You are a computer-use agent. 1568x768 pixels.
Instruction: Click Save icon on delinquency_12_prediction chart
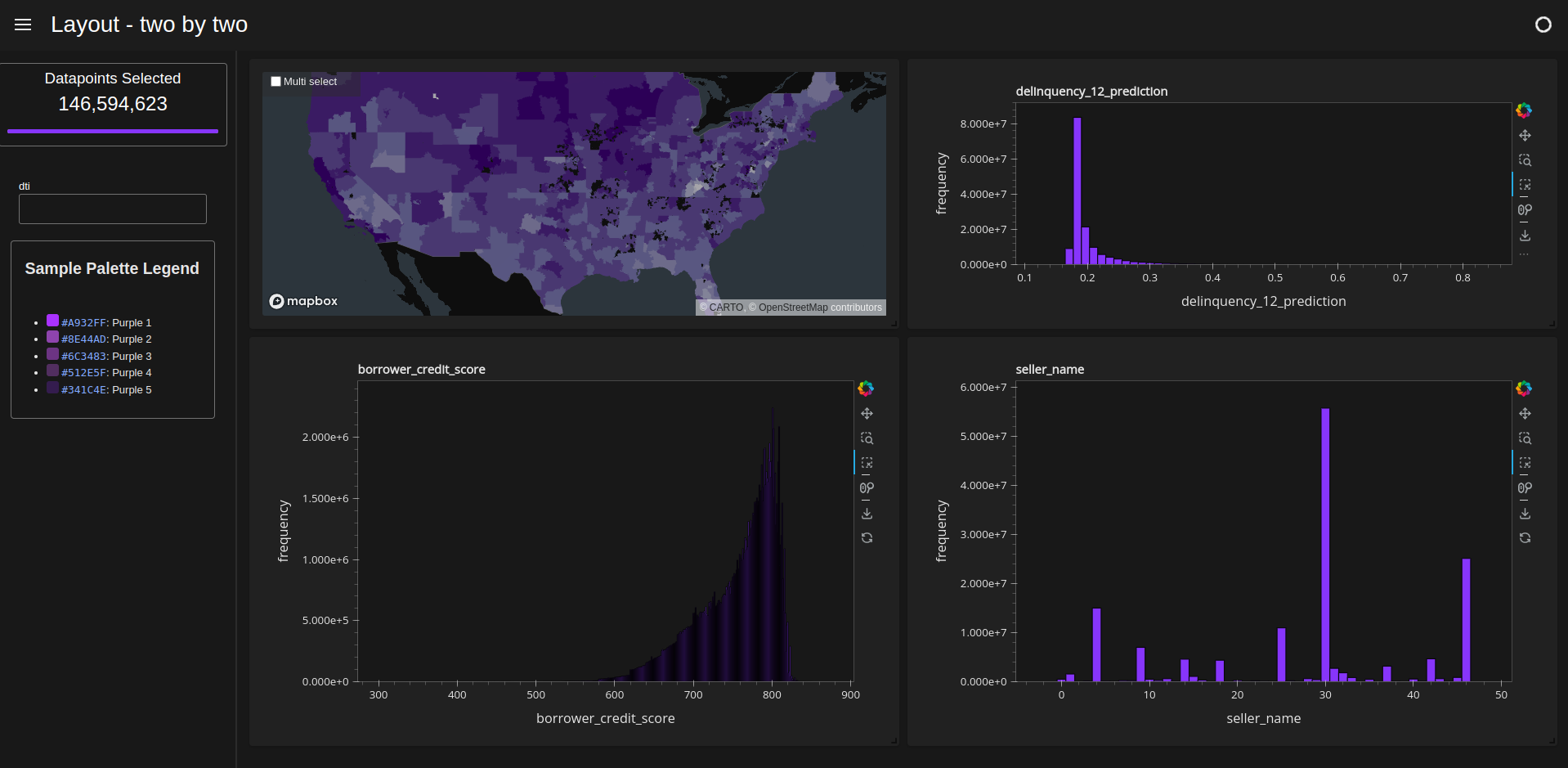click(1525, 236)
